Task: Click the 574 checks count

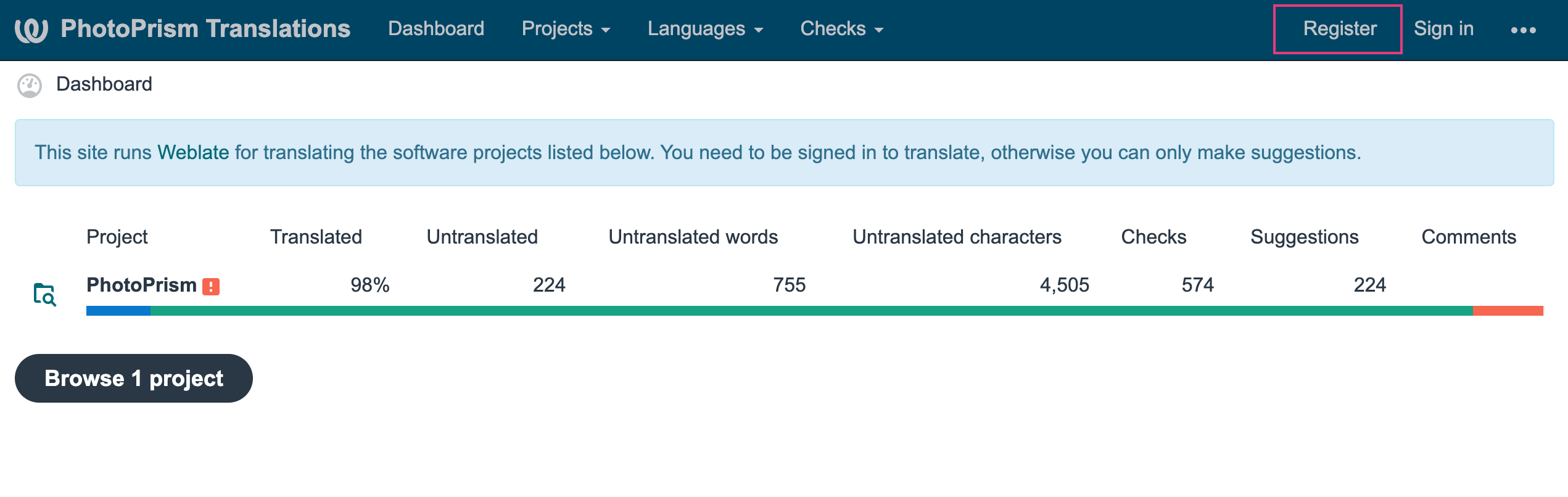Action: click(1197, 285)
